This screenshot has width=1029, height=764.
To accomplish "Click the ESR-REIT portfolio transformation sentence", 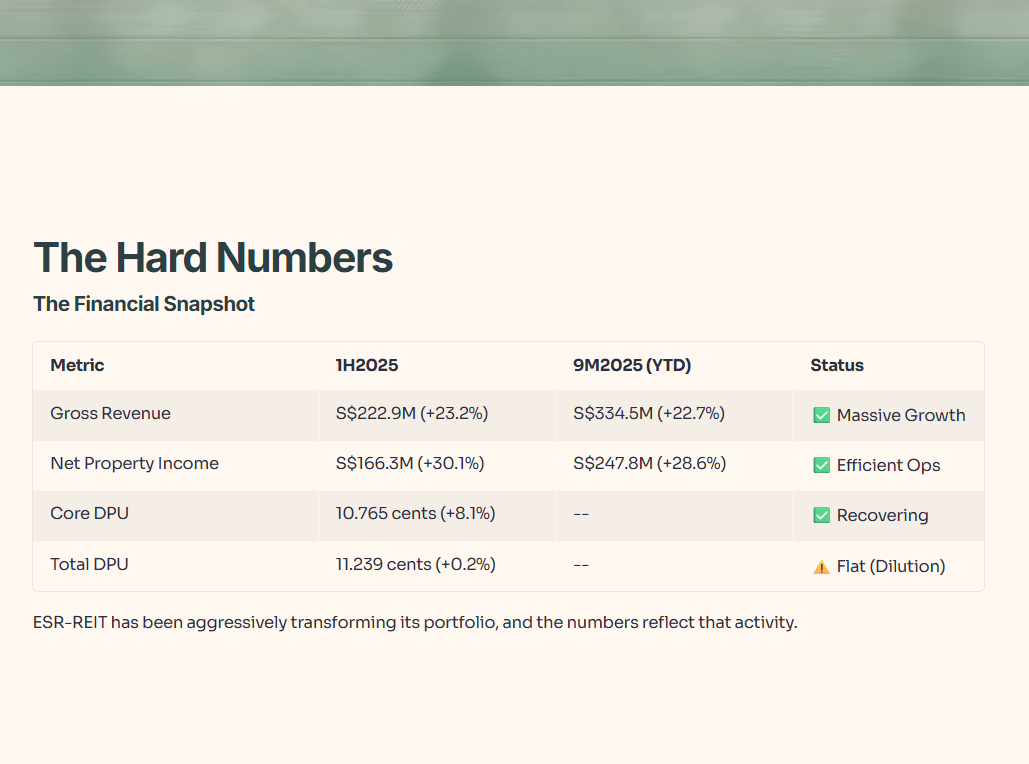I will pyautogui.click(x=415, y=622).
